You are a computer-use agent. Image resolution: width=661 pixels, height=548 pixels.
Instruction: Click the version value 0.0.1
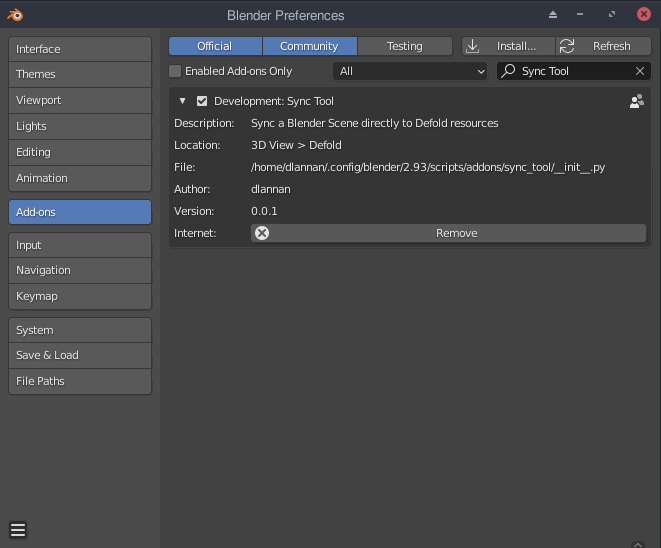tap(264, 211)
